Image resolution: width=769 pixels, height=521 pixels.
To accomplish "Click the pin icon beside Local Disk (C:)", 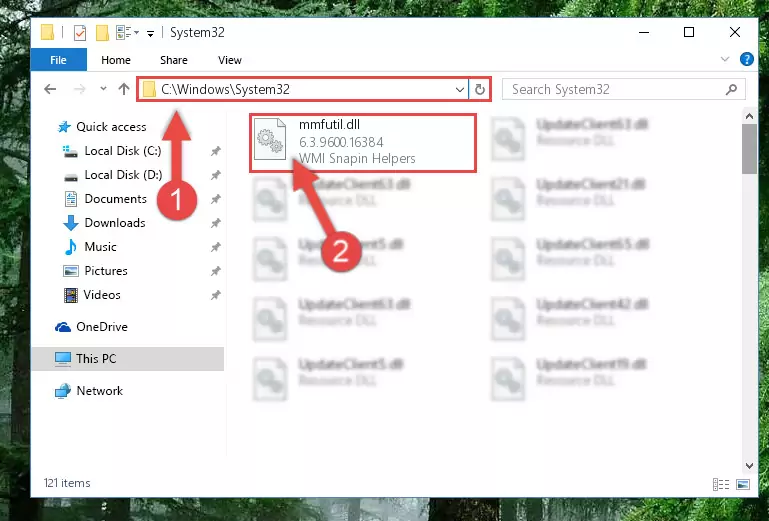I will (215, 151).
